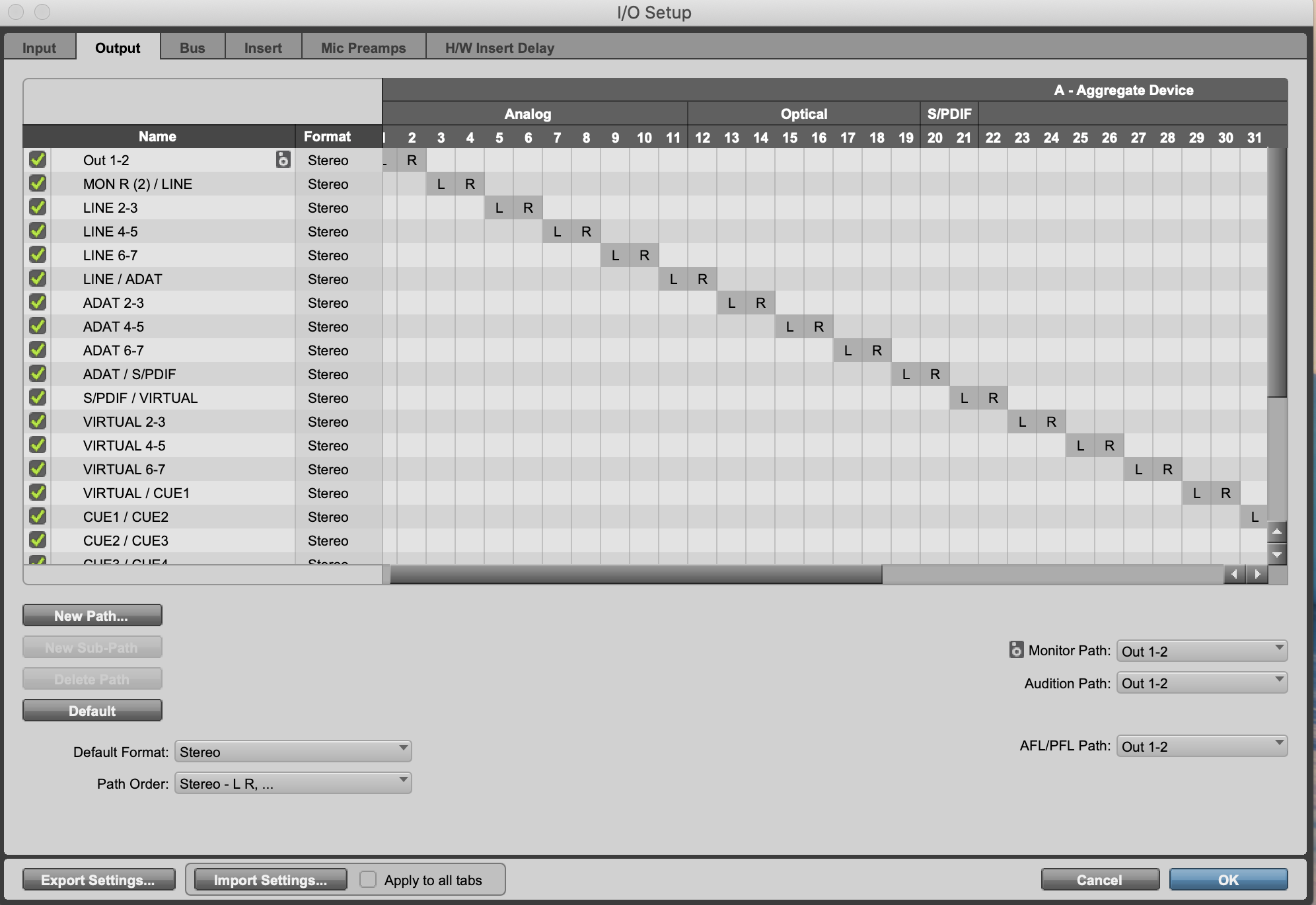Image resolution: width=1316 pixels, height=905 pixels.
Task: Click the New Path button
Action: pos(92,616)
